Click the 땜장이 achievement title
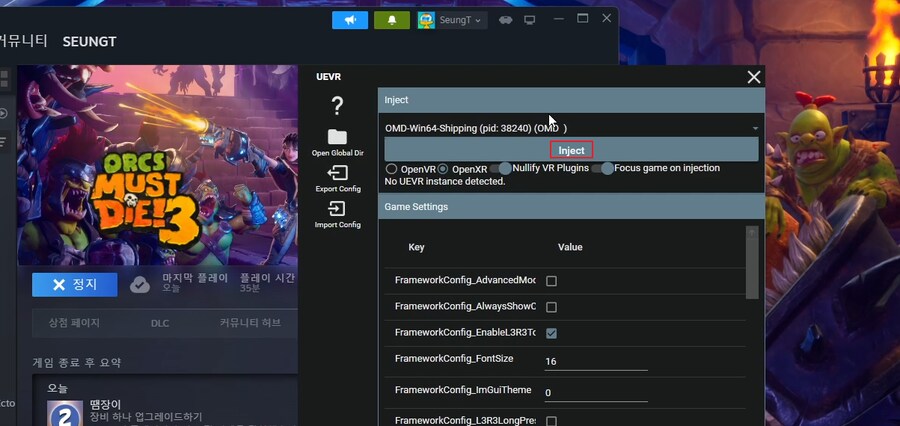 tap(105, 405)
